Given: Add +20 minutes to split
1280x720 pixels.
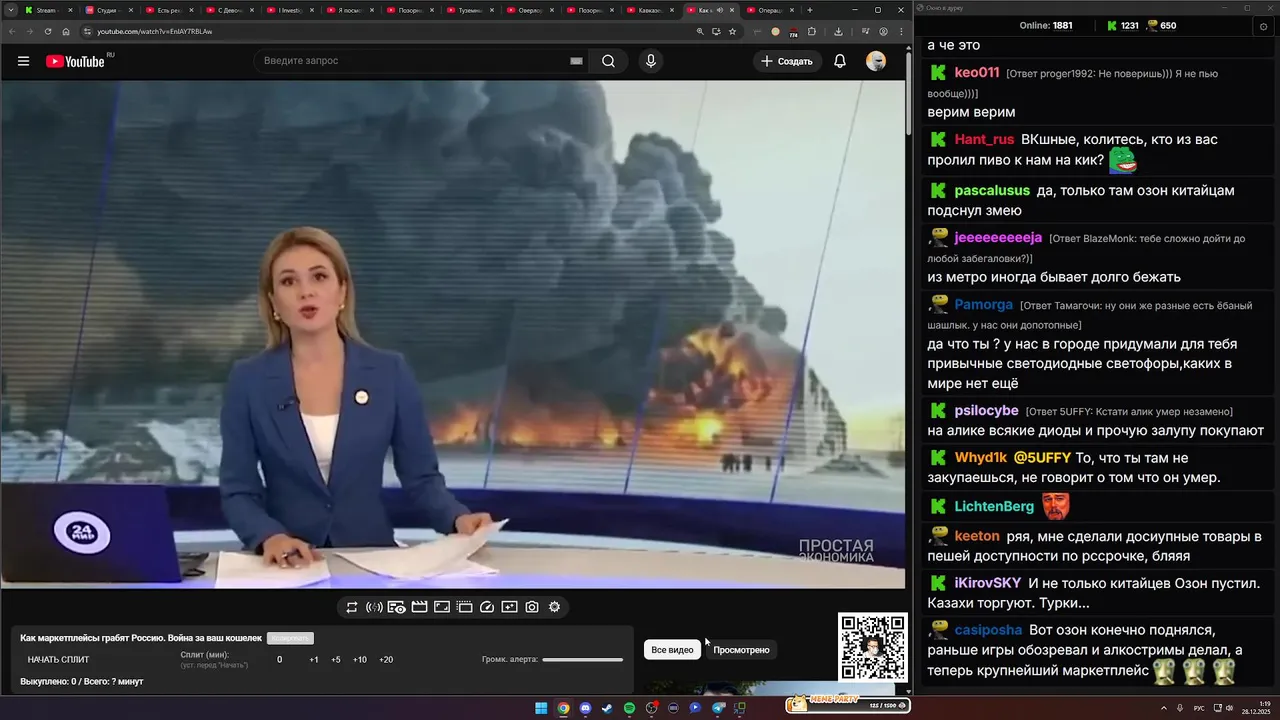Looking at the screenshot, I should pos(386,660).
